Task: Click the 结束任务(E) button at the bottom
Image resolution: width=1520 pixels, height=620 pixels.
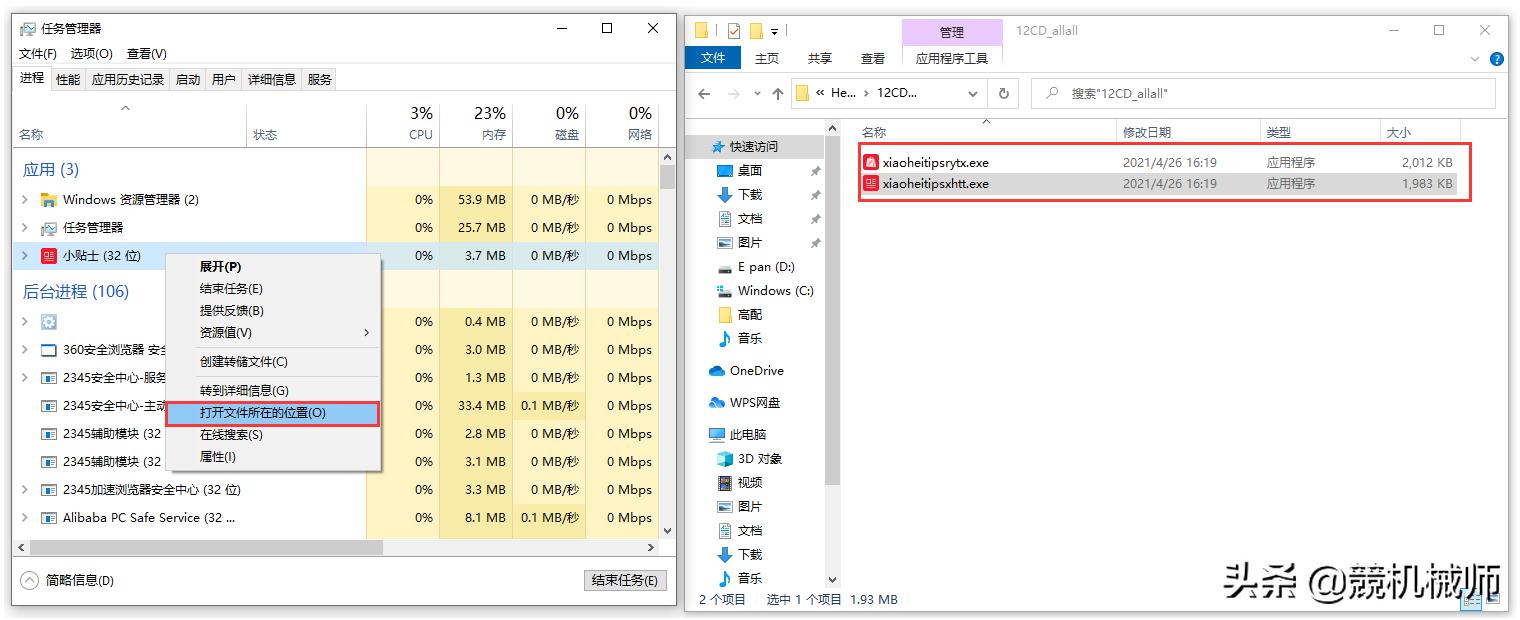Action: click(x=625, y=581)
